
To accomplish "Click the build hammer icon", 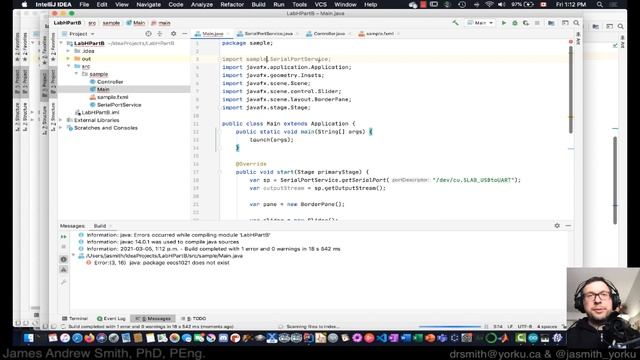I will click(456, 23).
